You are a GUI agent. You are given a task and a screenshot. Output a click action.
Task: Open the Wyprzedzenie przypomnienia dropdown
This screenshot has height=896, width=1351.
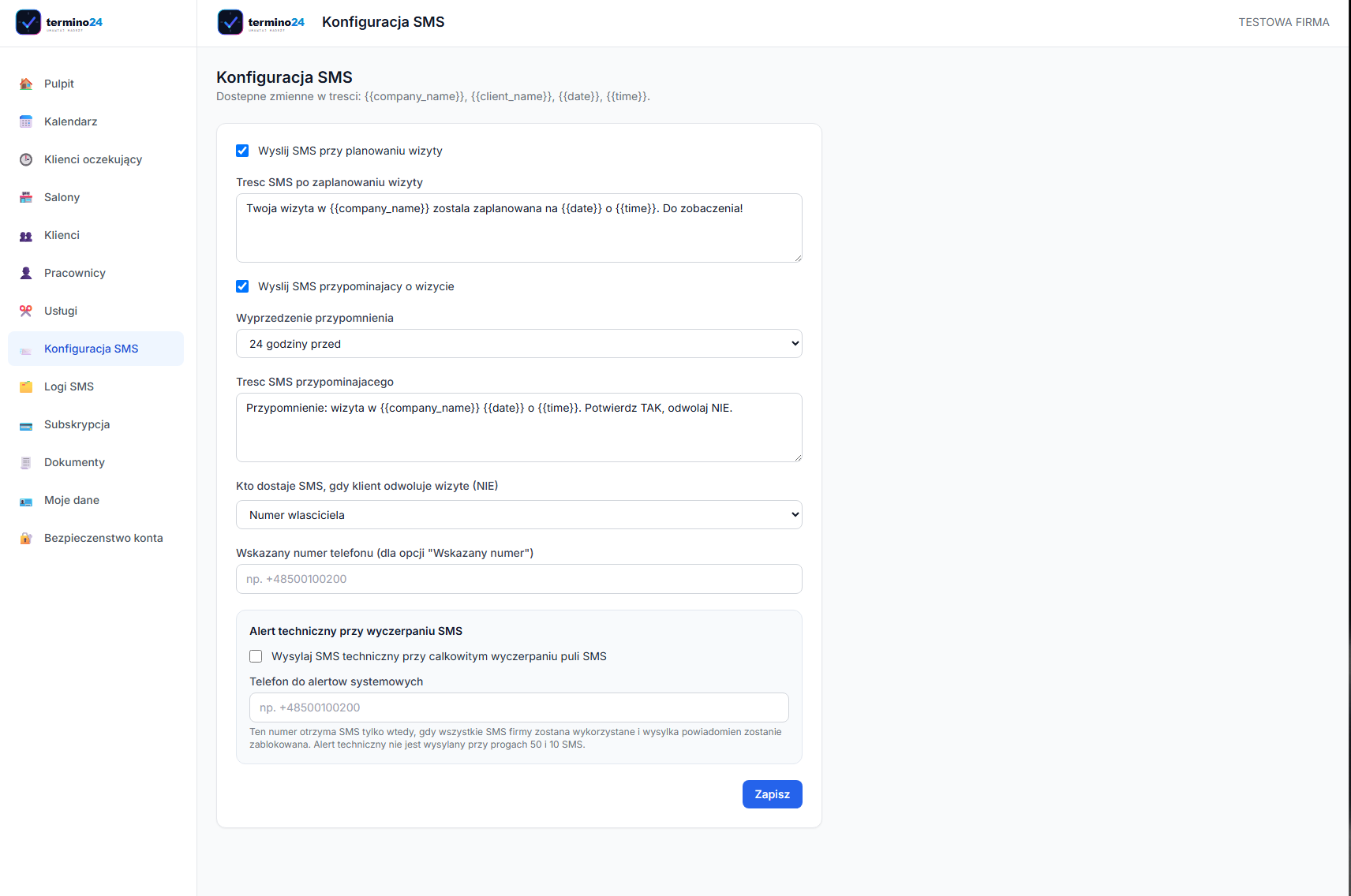(519, 344)
